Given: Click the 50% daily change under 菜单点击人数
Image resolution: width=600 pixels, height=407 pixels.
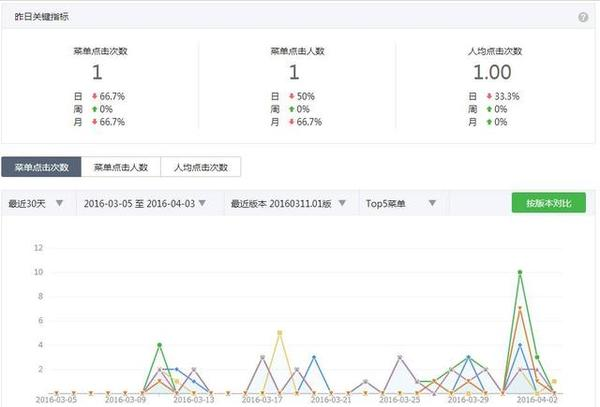Looking at the screenshot, I should point(306,96).
